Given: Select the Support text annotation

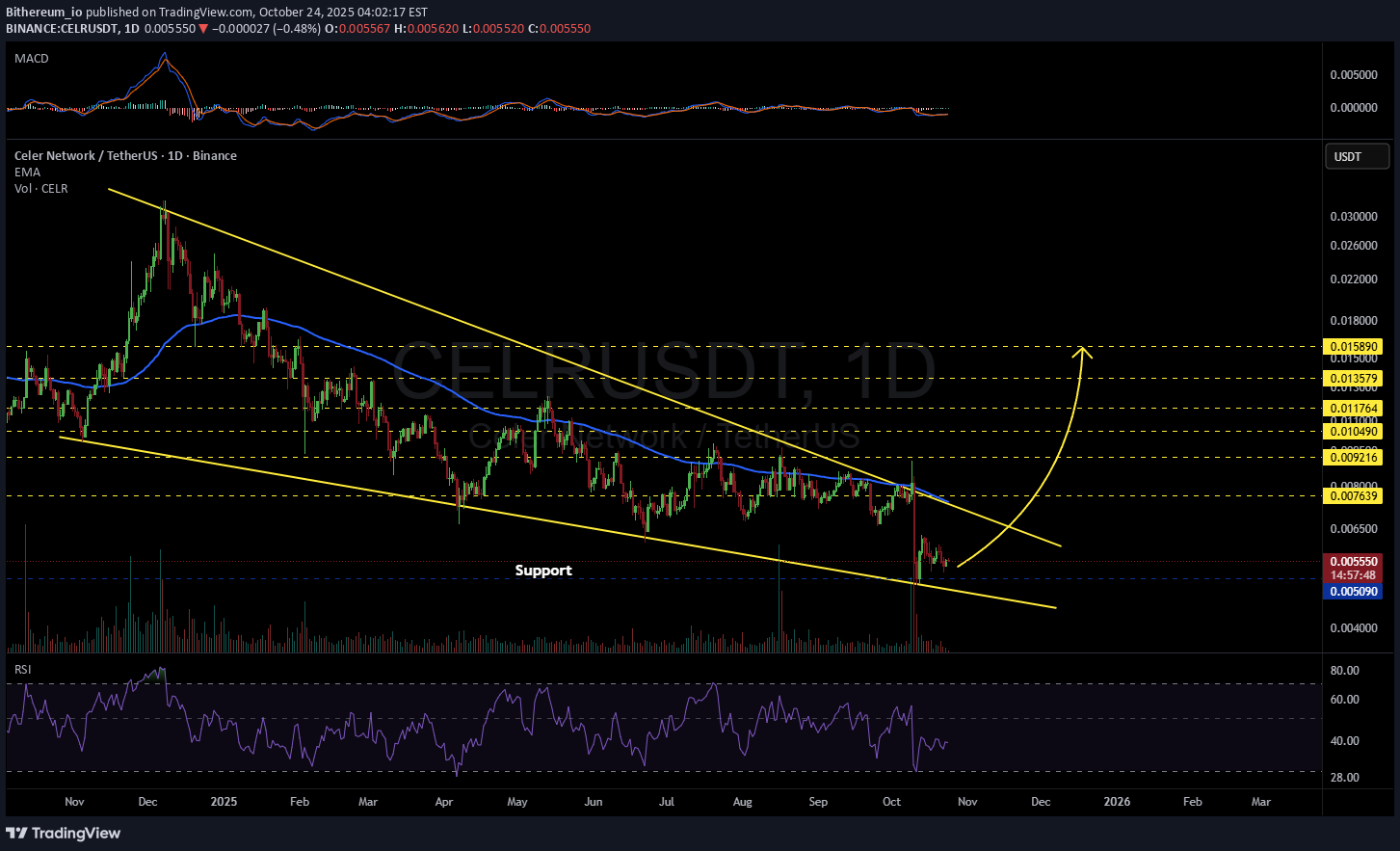Looking at the screenshot, I should [x=543, y=571].
